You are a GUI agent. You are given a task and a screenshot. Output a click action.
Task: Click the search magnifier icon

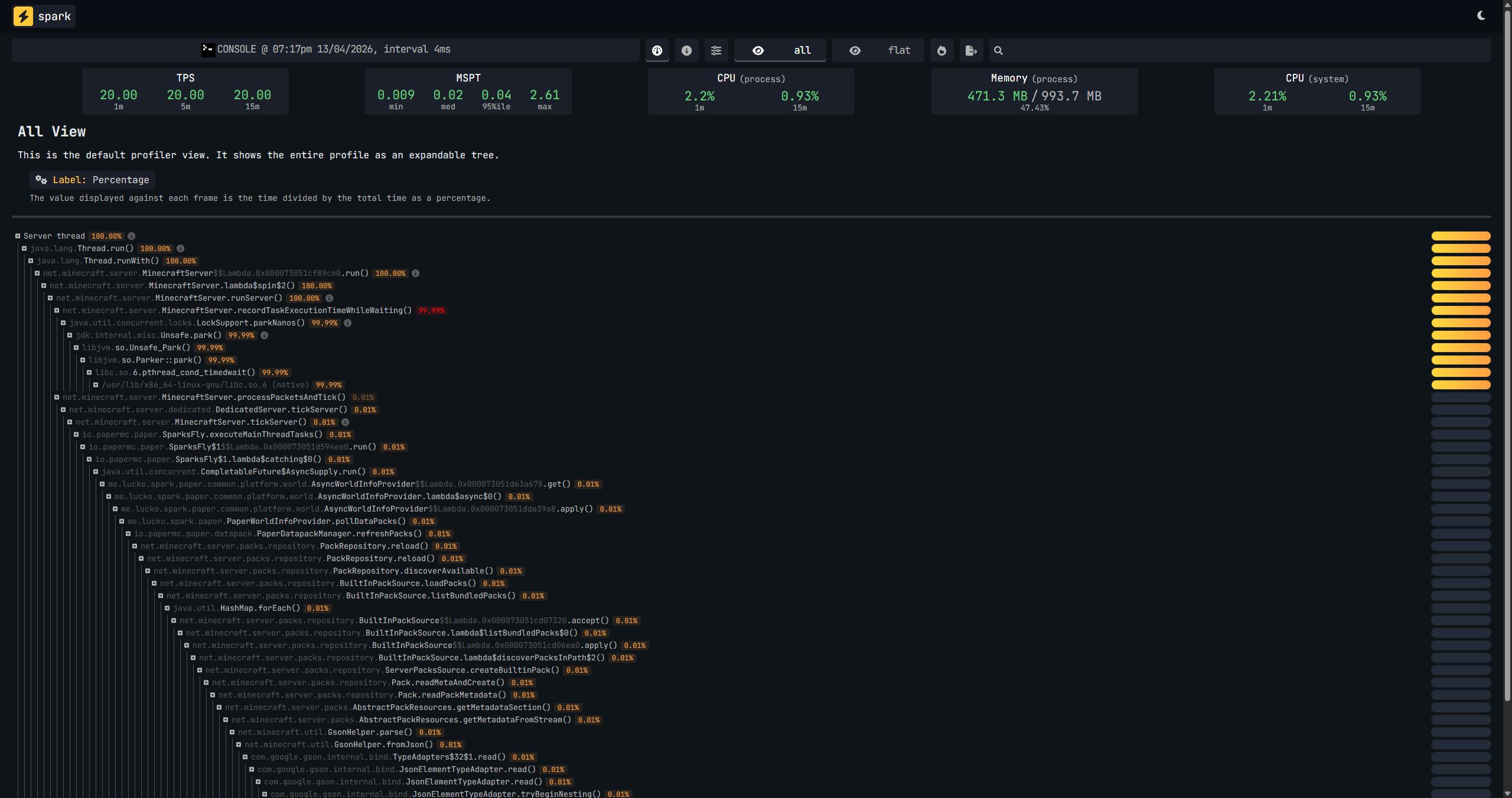(x=998, y=51)
